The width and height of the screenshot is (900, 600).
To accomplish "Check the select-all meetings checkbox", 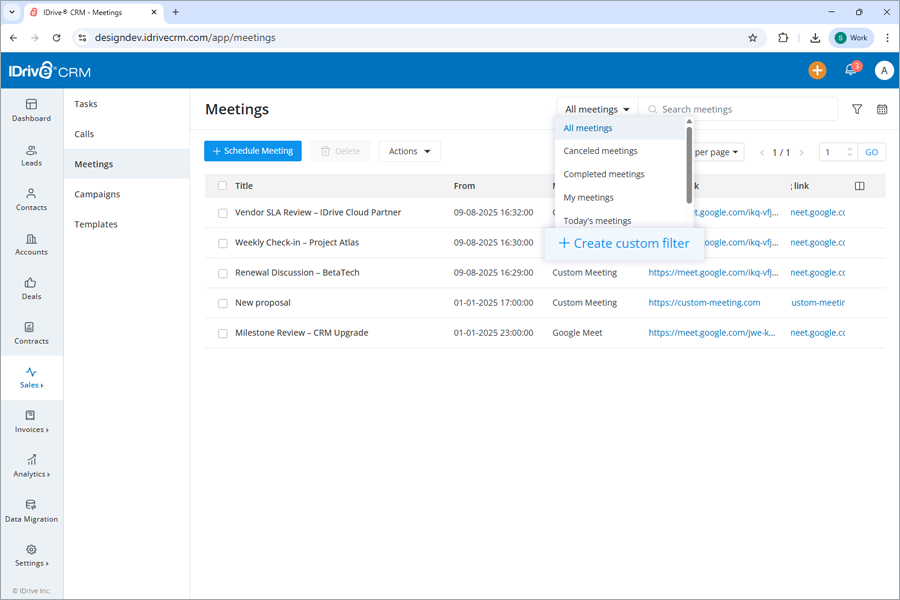I will (x=222, y=185).
